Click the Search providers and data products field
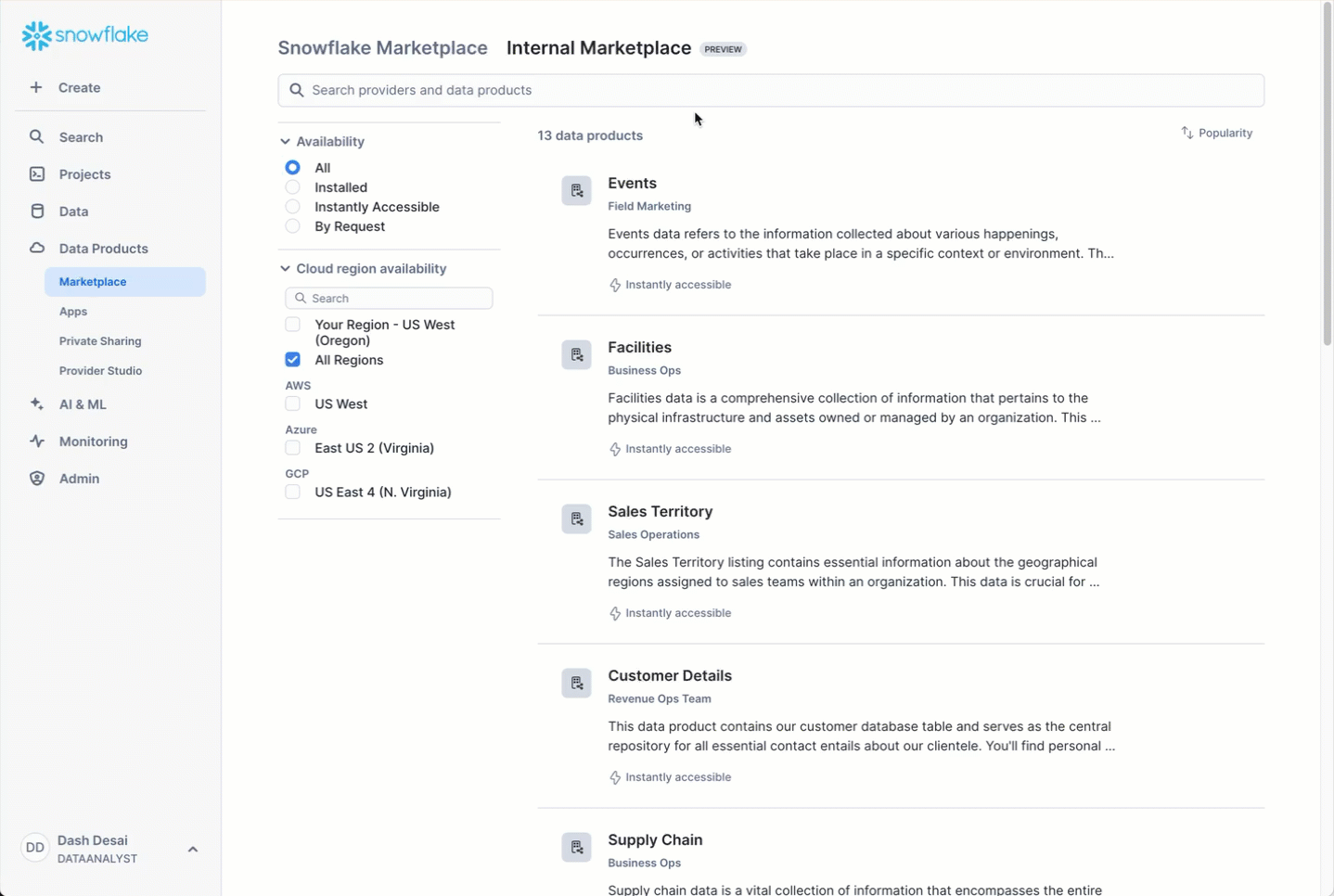Image resolution: width=1334 pixels, height=896 pixels. click(x=770, y=90)
